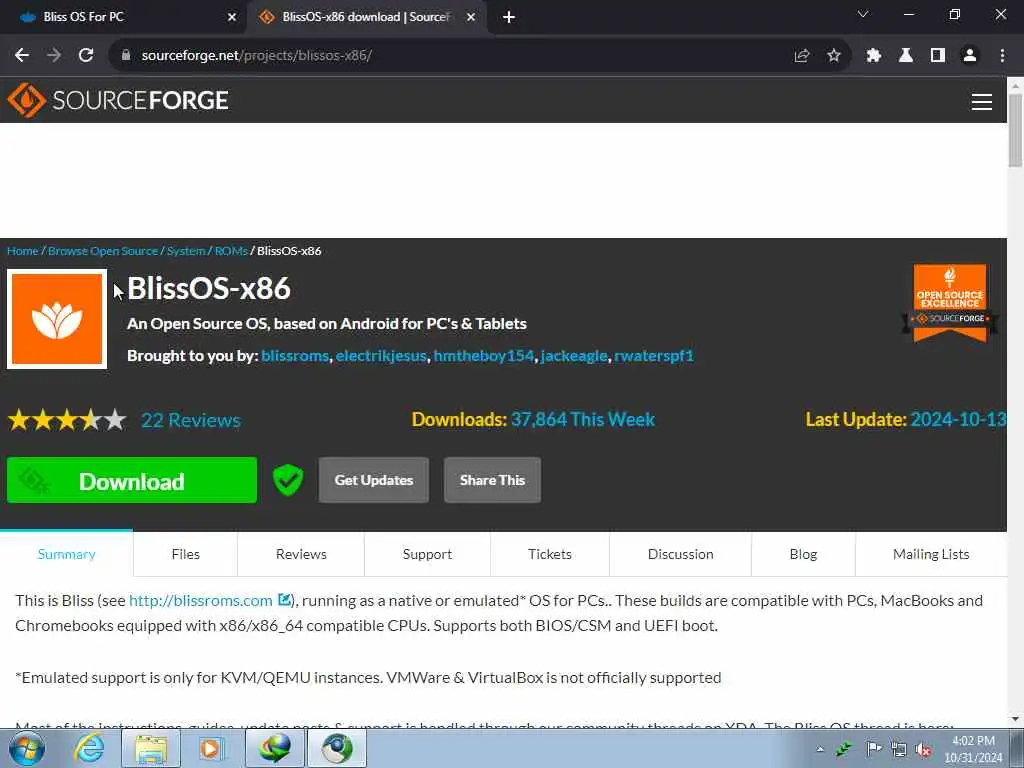Image resolution: width=1024 pixels, height=768 pixels.
Task: Open Chrome three-dot menu
Action: coord(1002,56)
